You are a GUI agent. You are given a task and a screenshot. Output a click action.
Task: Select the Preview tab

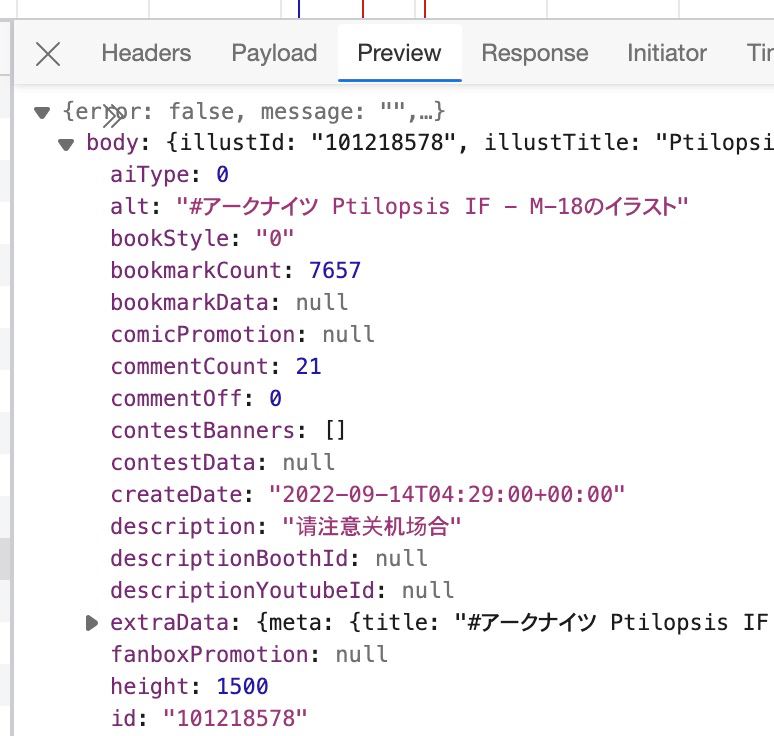pyautogui.click(x=399, y=53)
